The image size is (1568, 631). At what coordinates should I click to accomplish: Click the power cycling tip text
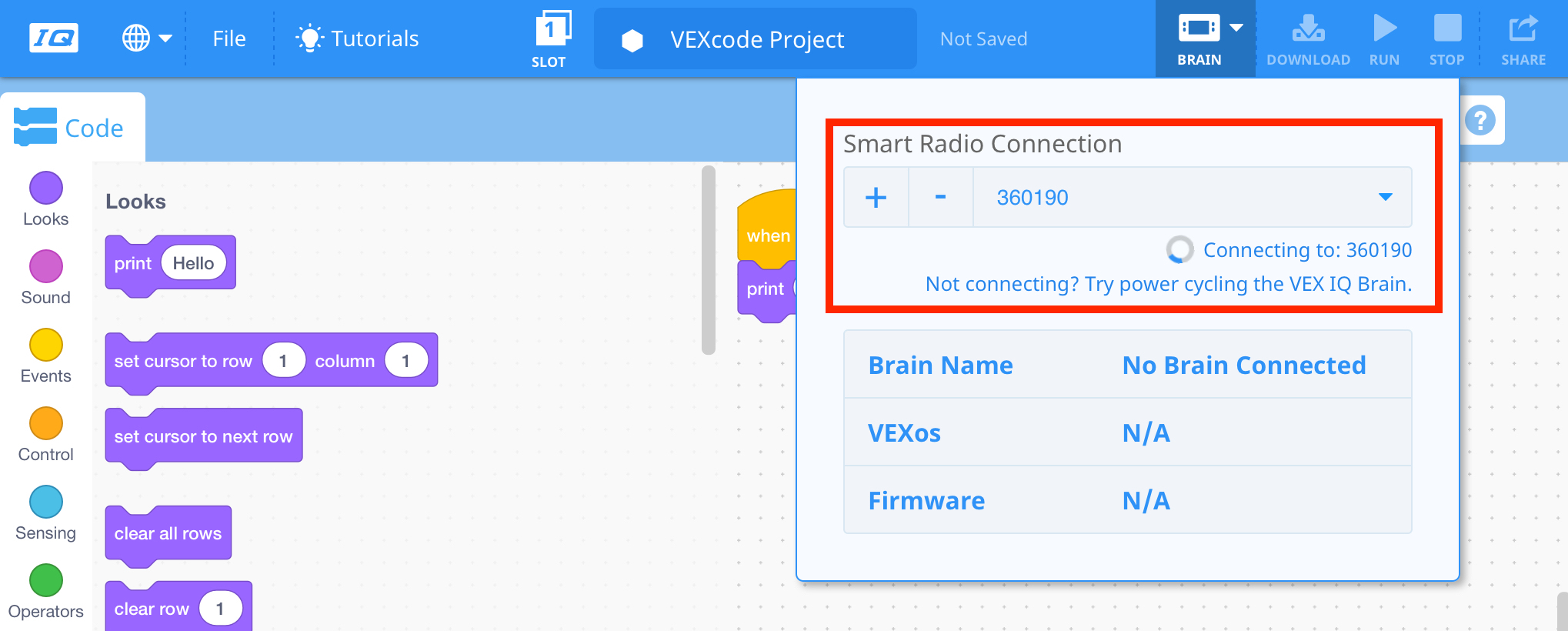[1169, 284]
